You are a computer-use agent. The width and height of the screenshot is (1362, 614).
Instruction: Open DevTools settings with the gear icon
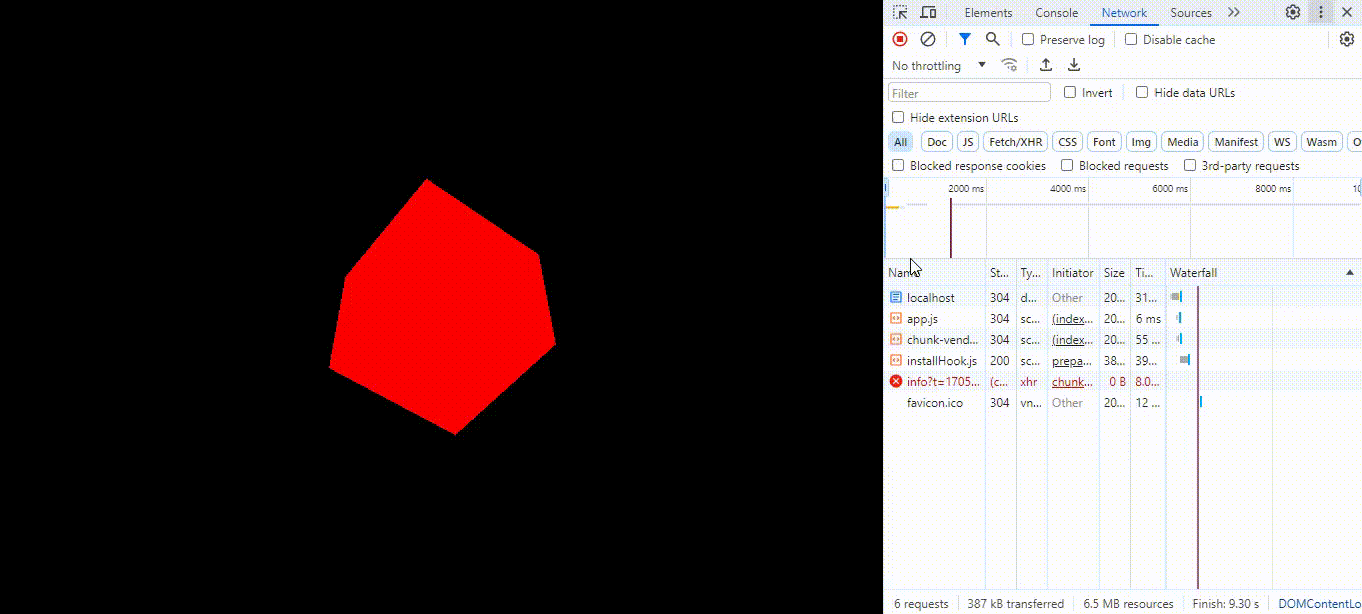click(x=1292, y=12)
